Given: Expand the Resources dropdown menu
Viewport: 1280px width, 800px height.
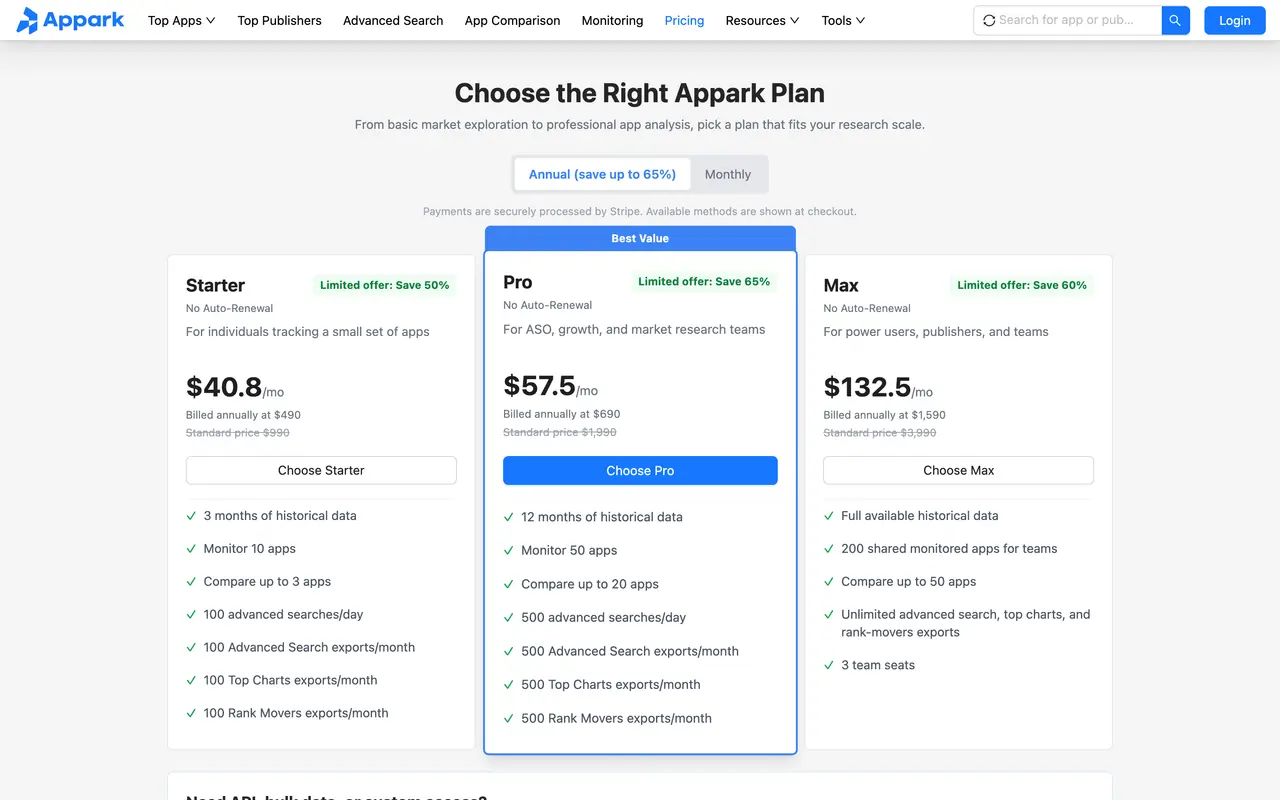Looking at the screenshot, I should point(762,20).
